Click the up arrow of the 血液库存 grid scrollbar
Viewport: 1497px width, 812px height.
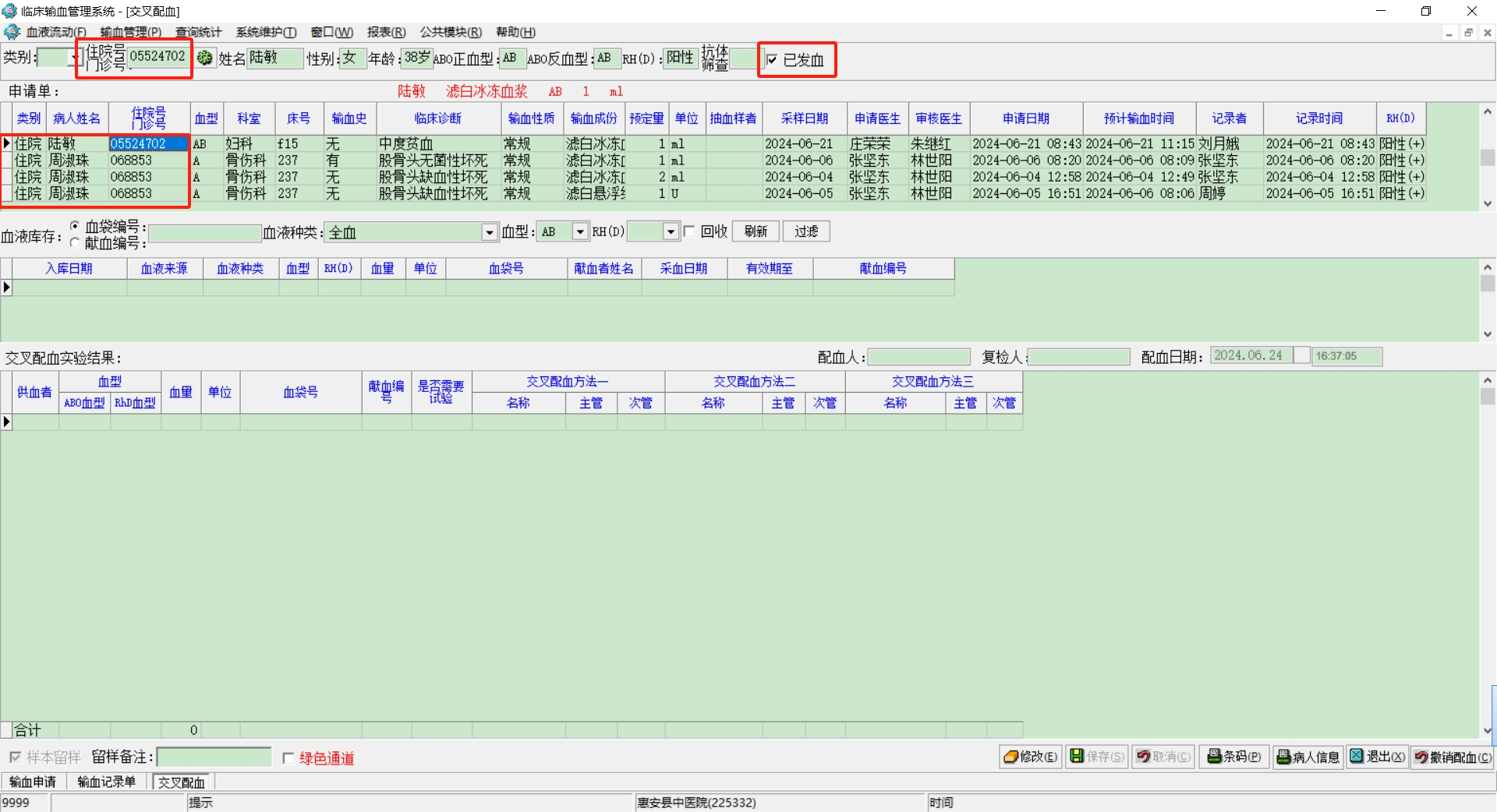tap(1488, 267)
